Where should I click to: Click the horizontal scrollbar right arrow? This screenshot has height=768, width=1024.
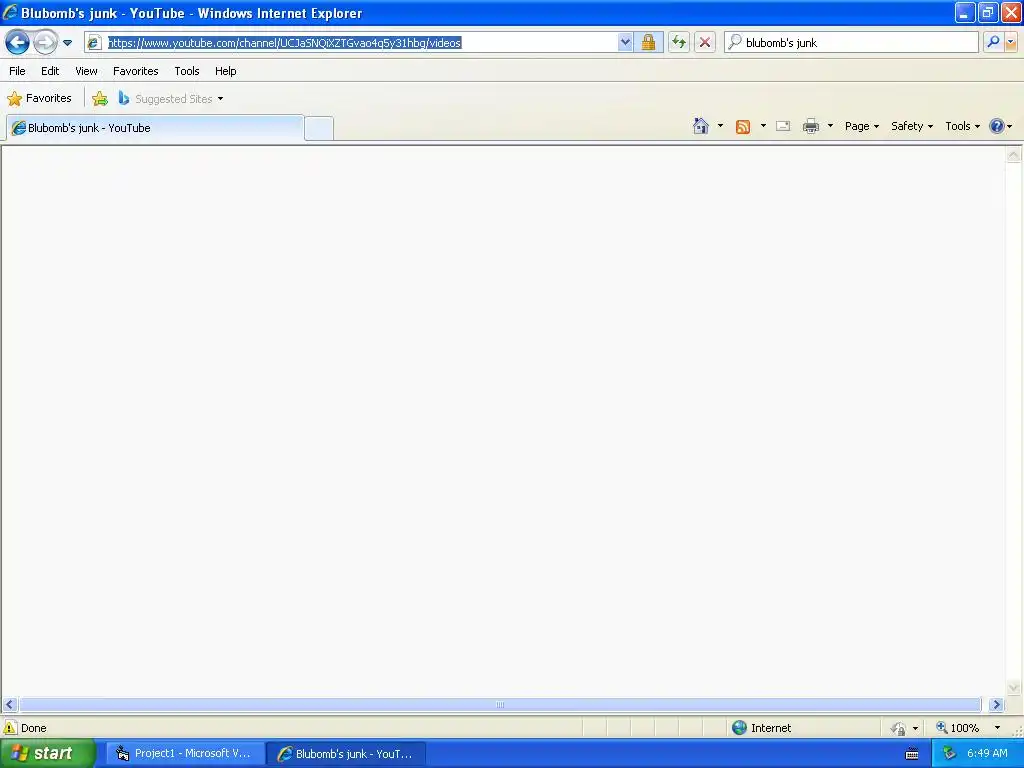pyautogui.click(x=996, y=705)
